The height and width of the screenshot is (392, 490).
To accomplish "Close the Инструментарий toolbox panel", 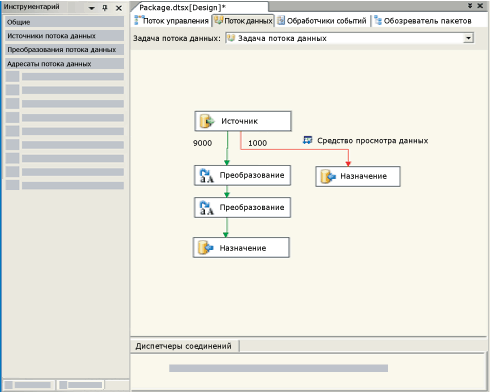I will 119,8.
